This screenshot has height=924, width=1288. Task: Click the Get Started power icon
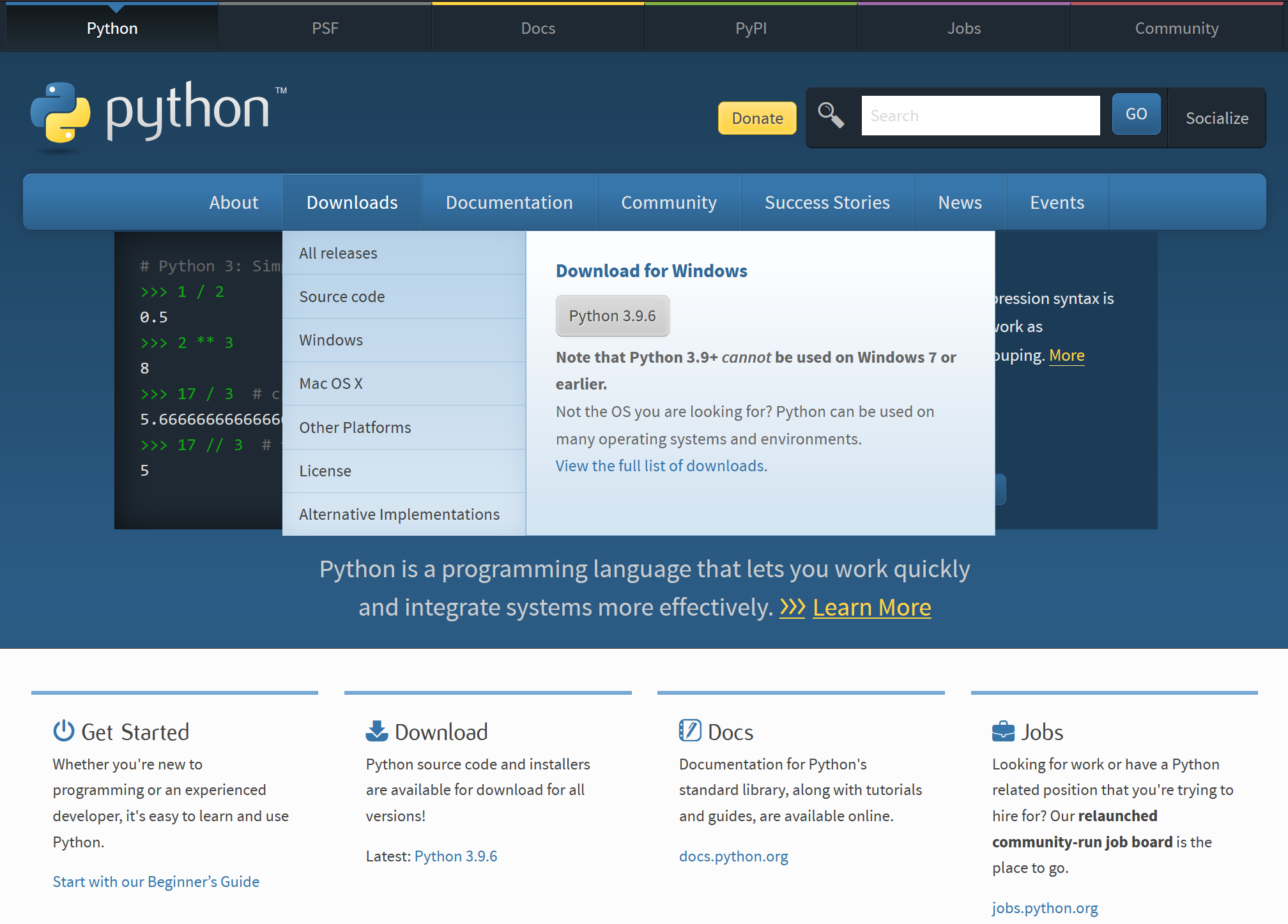tap(63, 731)
